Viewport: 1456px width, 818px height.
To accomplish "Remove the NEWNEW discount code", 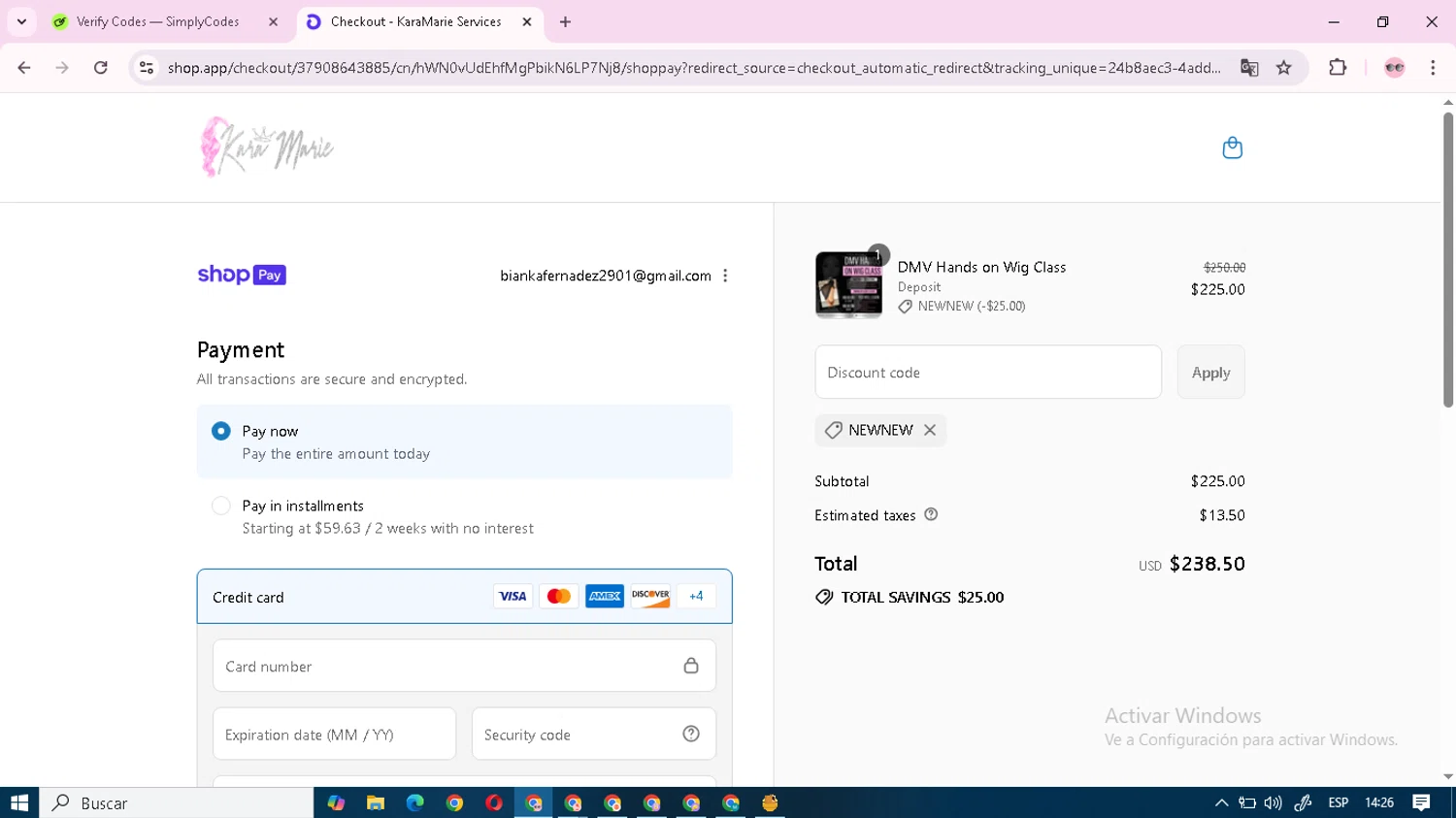I will pos(930,430).
